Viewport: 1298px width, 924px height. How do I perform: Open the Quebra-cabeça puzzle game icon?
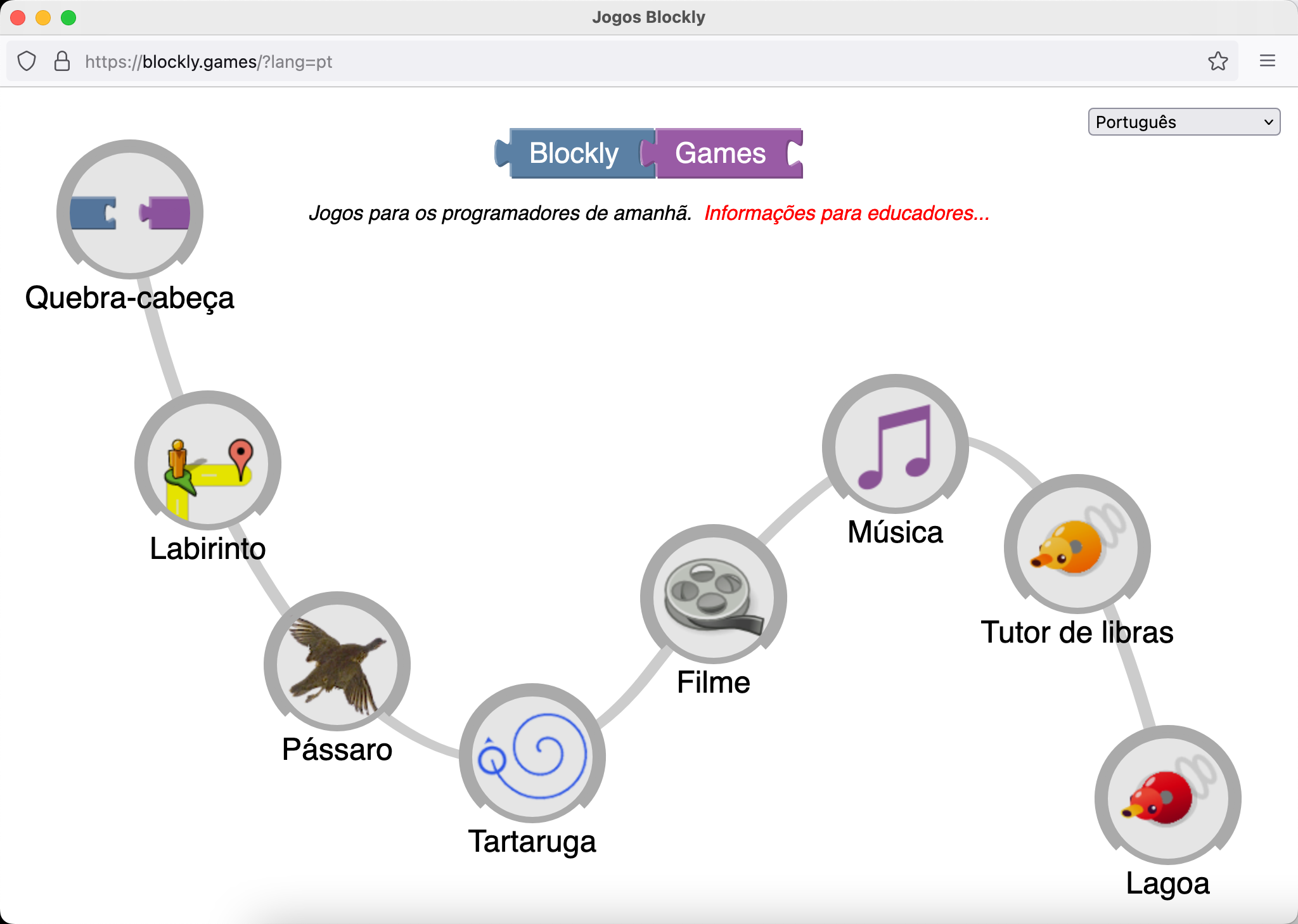pyautogui.click(x=130, y=209)
